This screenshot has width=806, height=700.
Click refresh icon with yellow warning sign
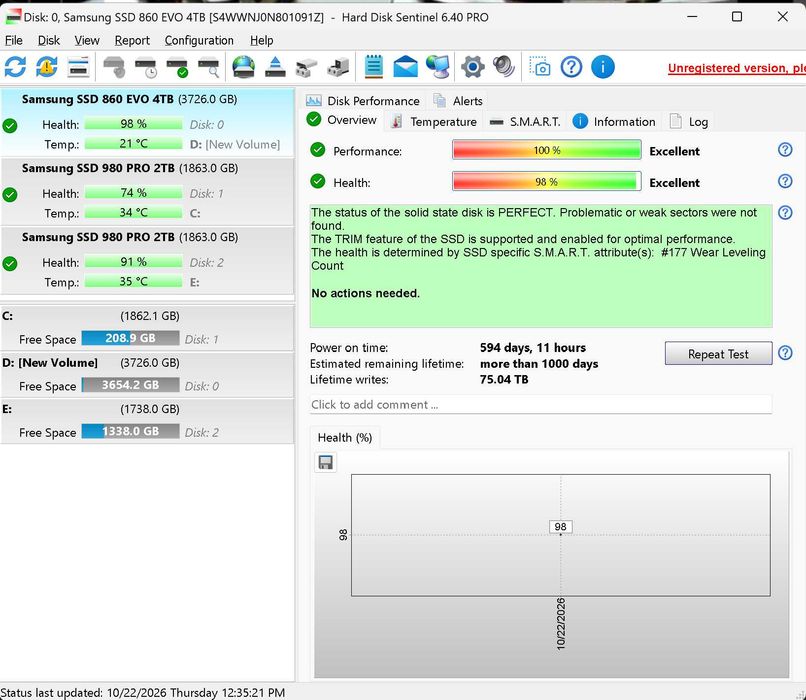[x=47, y=67]
